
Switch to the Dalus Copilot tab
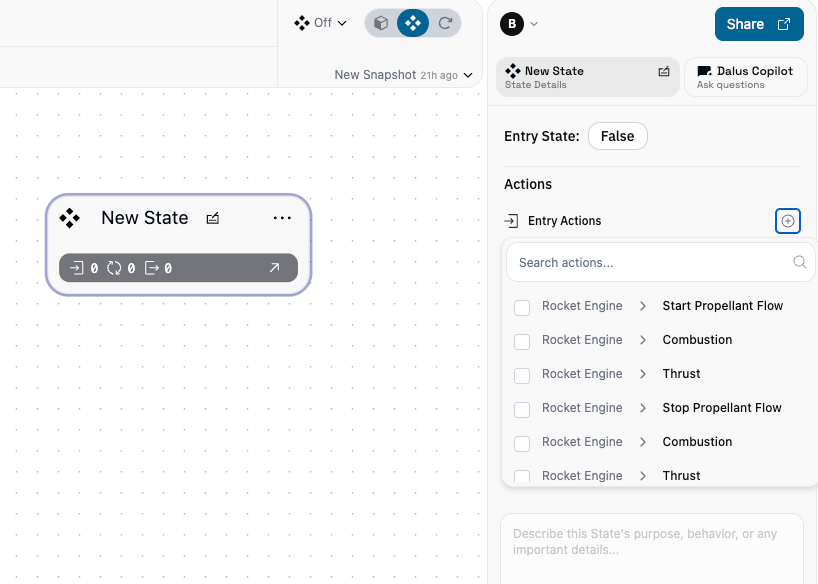(745, 77)
